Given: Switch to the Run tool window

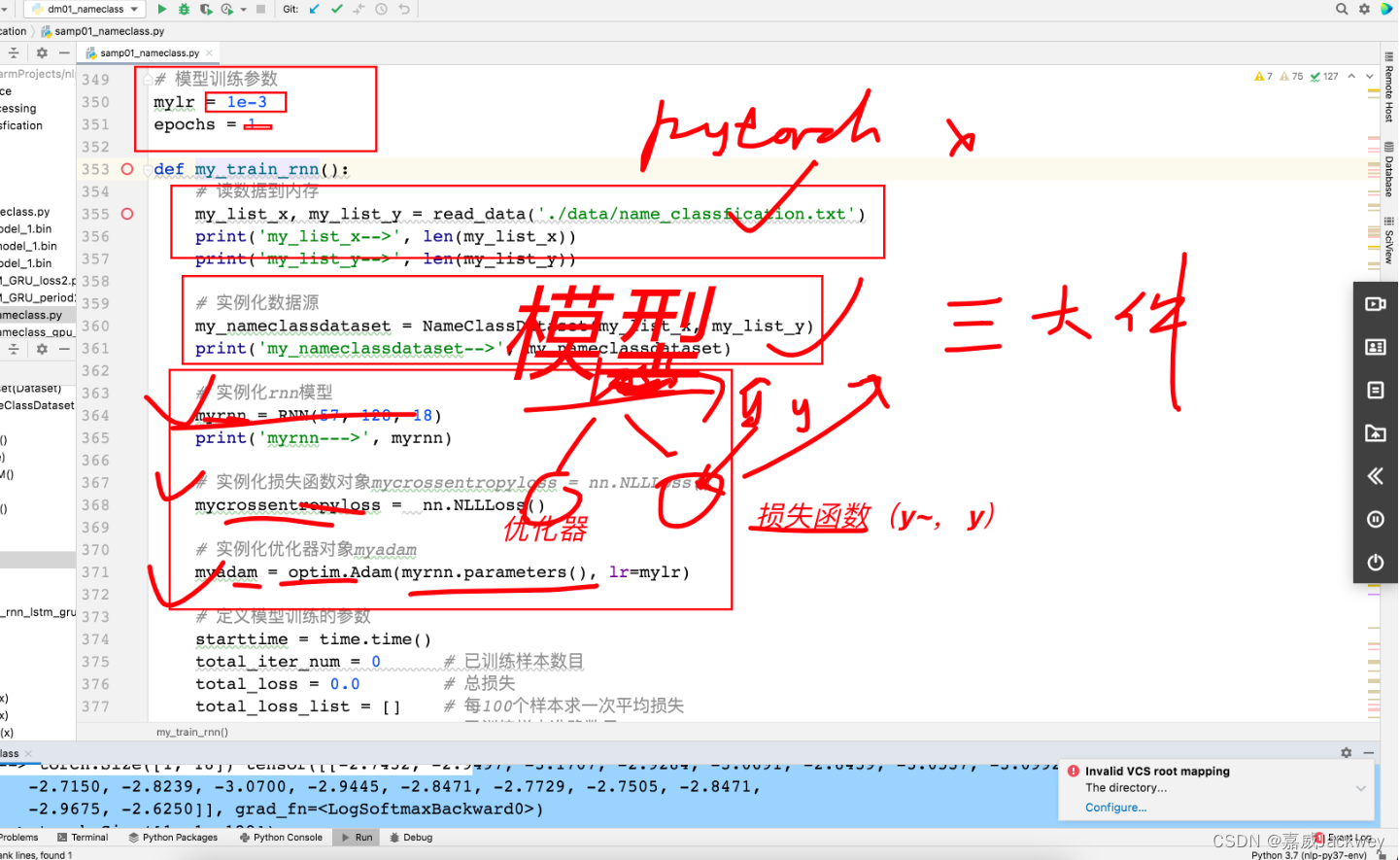Looking at the screenshot, I should tap(356, 838).
